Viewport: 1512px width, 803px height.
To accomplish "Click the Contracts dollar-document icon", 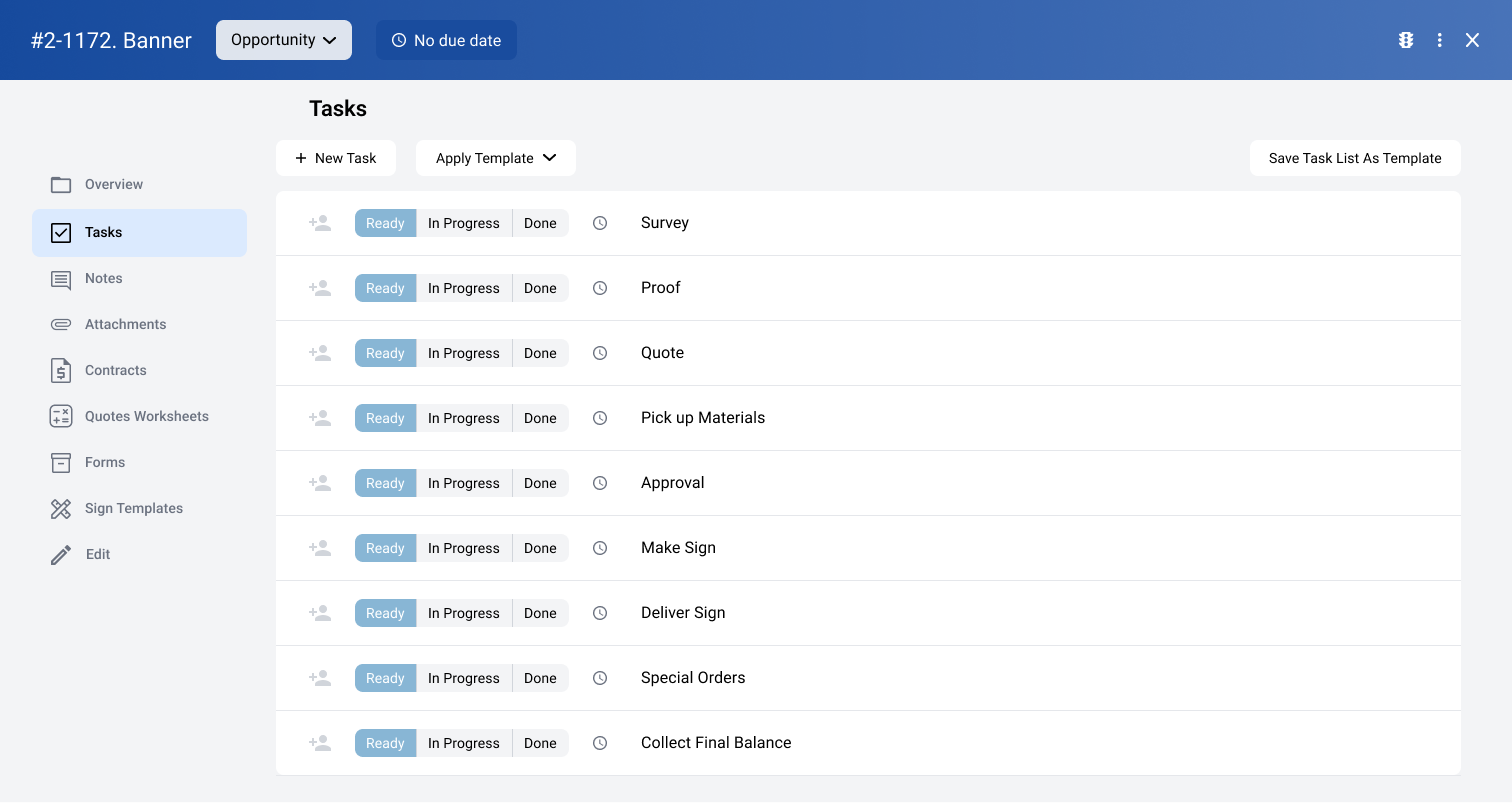I will [61, 370].
